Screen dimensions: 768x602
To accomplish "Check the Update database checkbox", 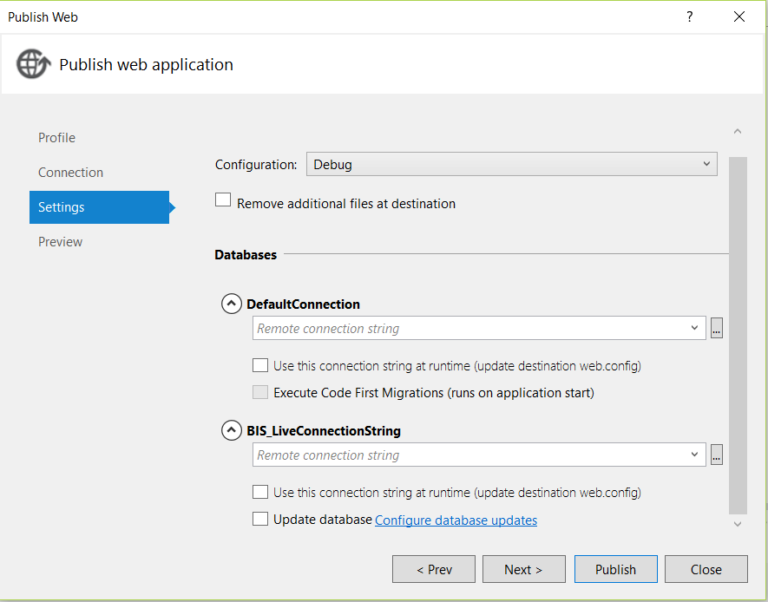I will [260, 519].
